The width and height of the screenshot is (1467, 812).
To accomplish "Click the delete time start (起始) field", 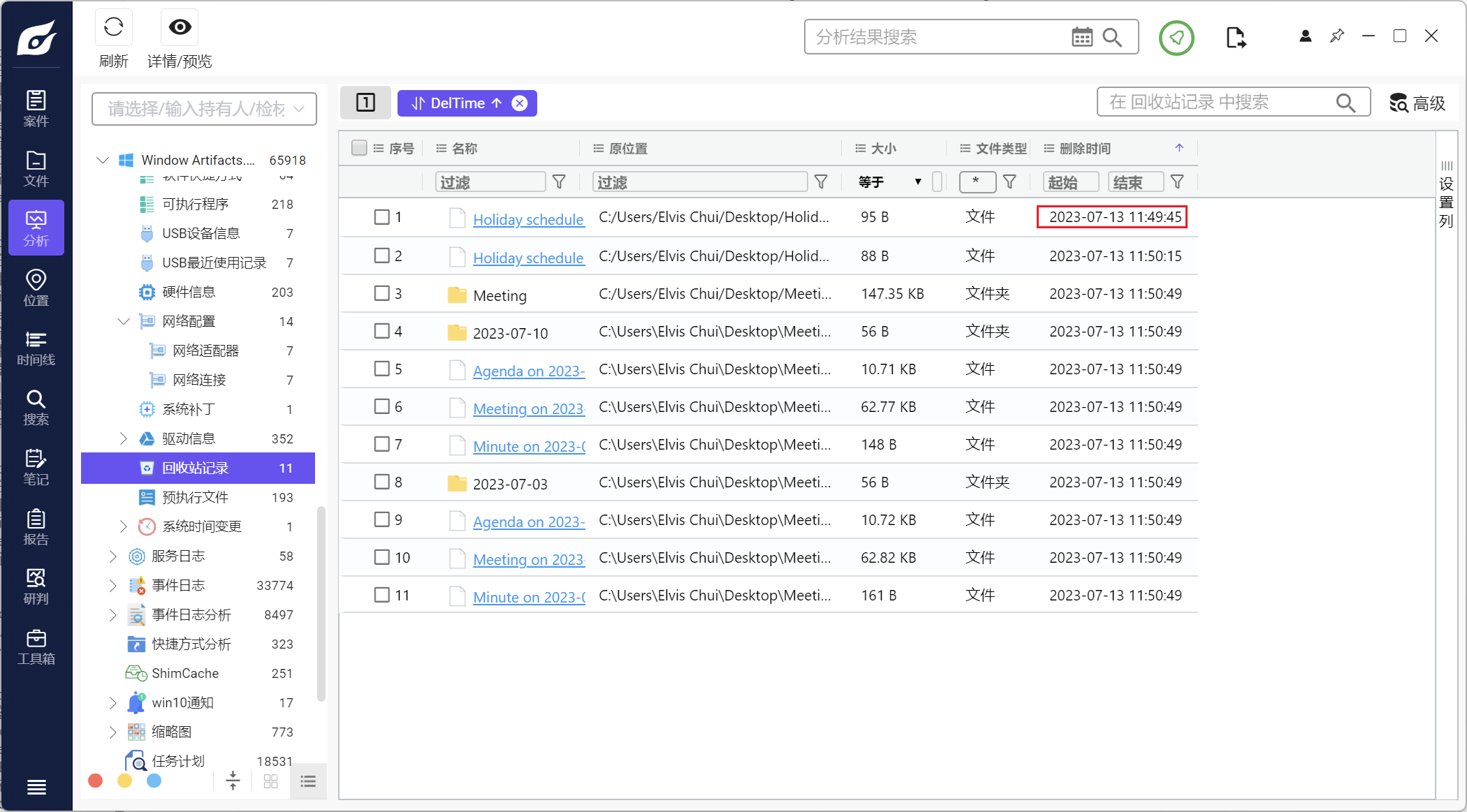I will point(1071,182).
